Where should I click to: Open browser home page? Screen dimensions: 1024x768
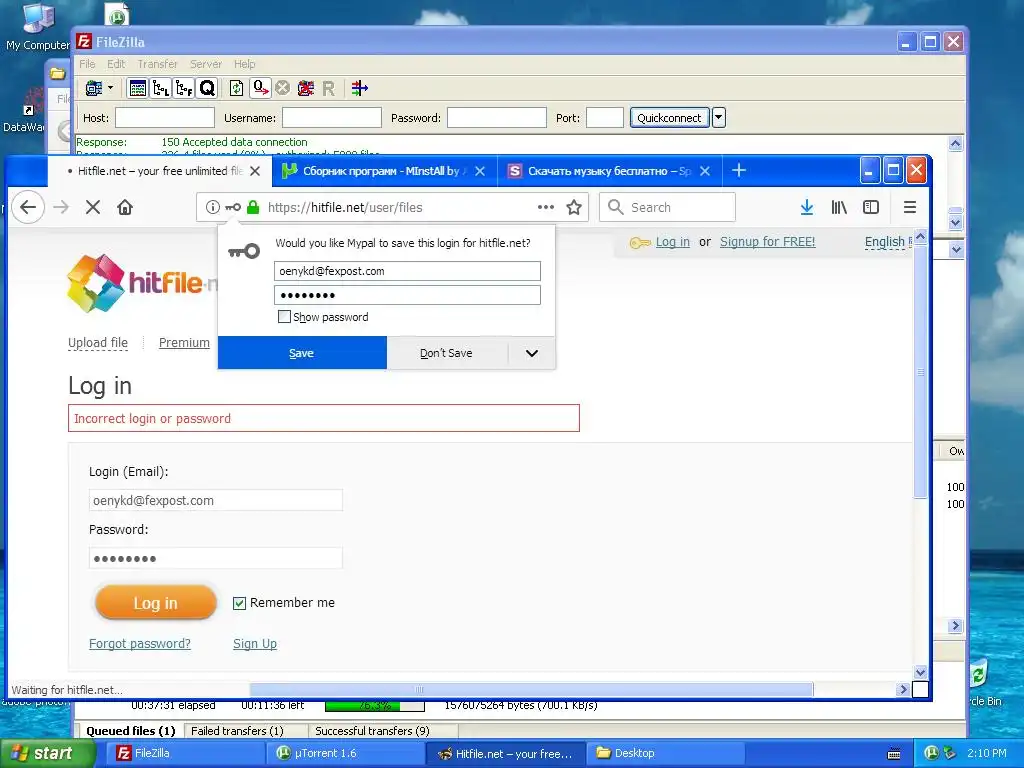point(125,207)
